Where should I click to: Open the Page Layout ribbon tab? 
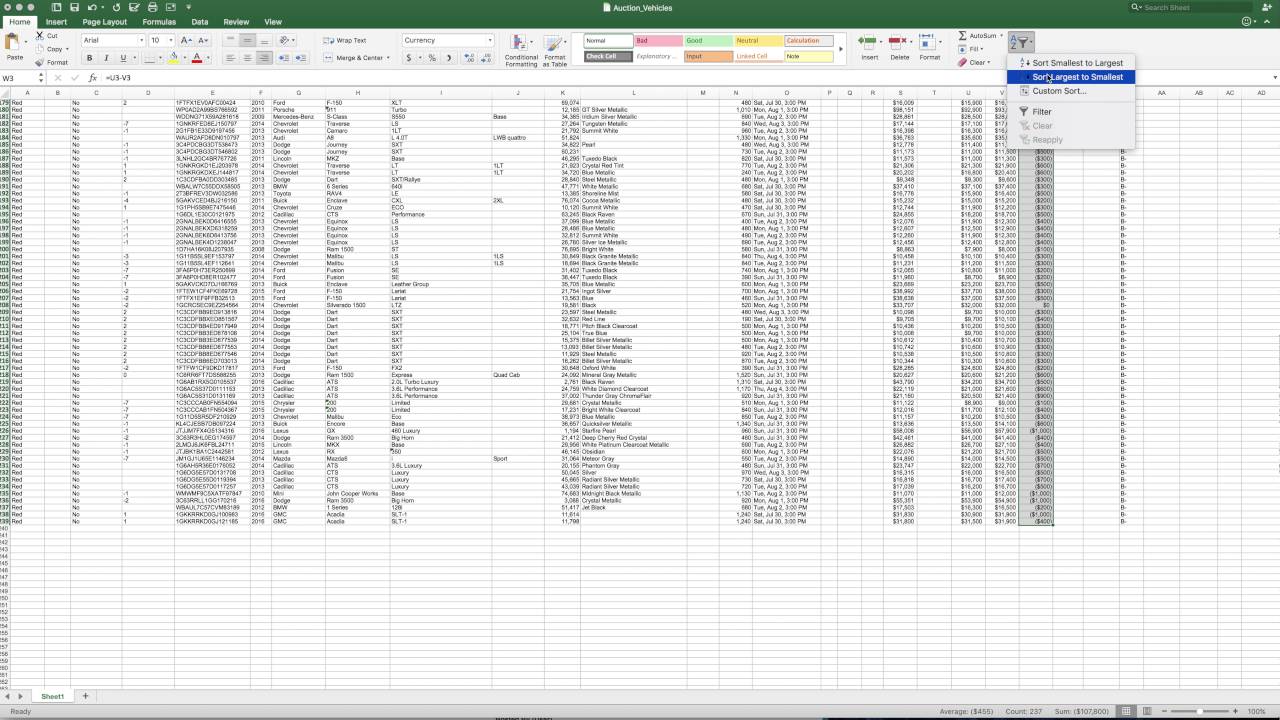point(105,21)
